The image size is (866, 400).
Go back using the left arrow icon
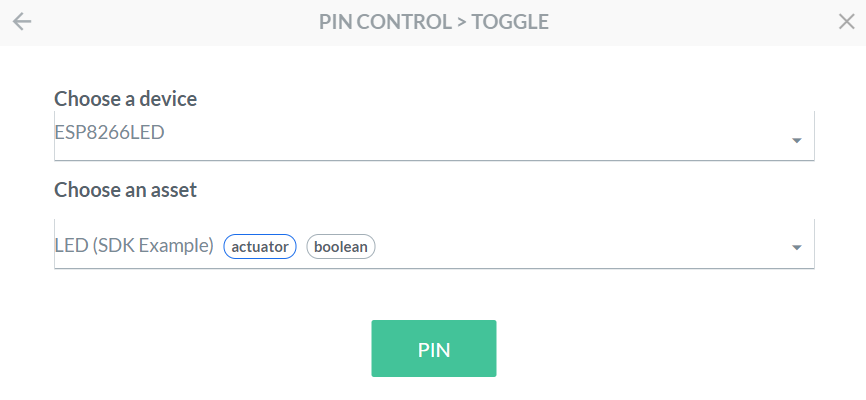[x=22, y=22]
